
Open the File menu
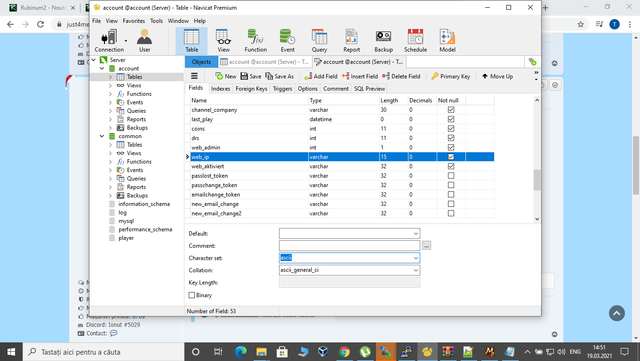[96, 21]
